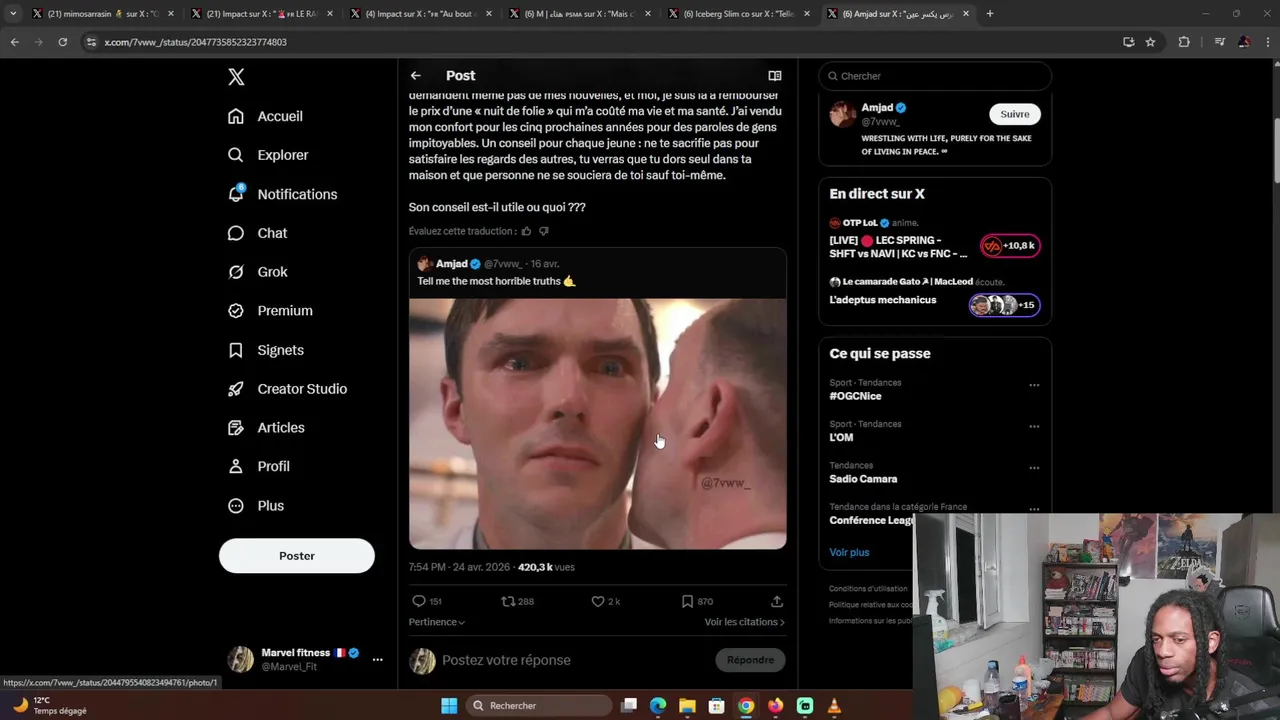1280x720 pixels.
Task: Click the taskbar Rechercher search box
Action: point(538,706)
